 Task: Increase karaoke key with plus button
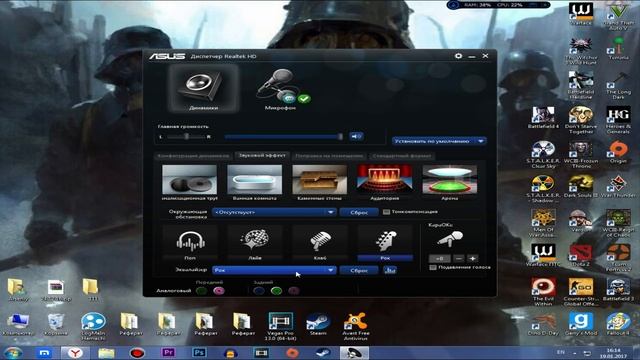[473, 258]
